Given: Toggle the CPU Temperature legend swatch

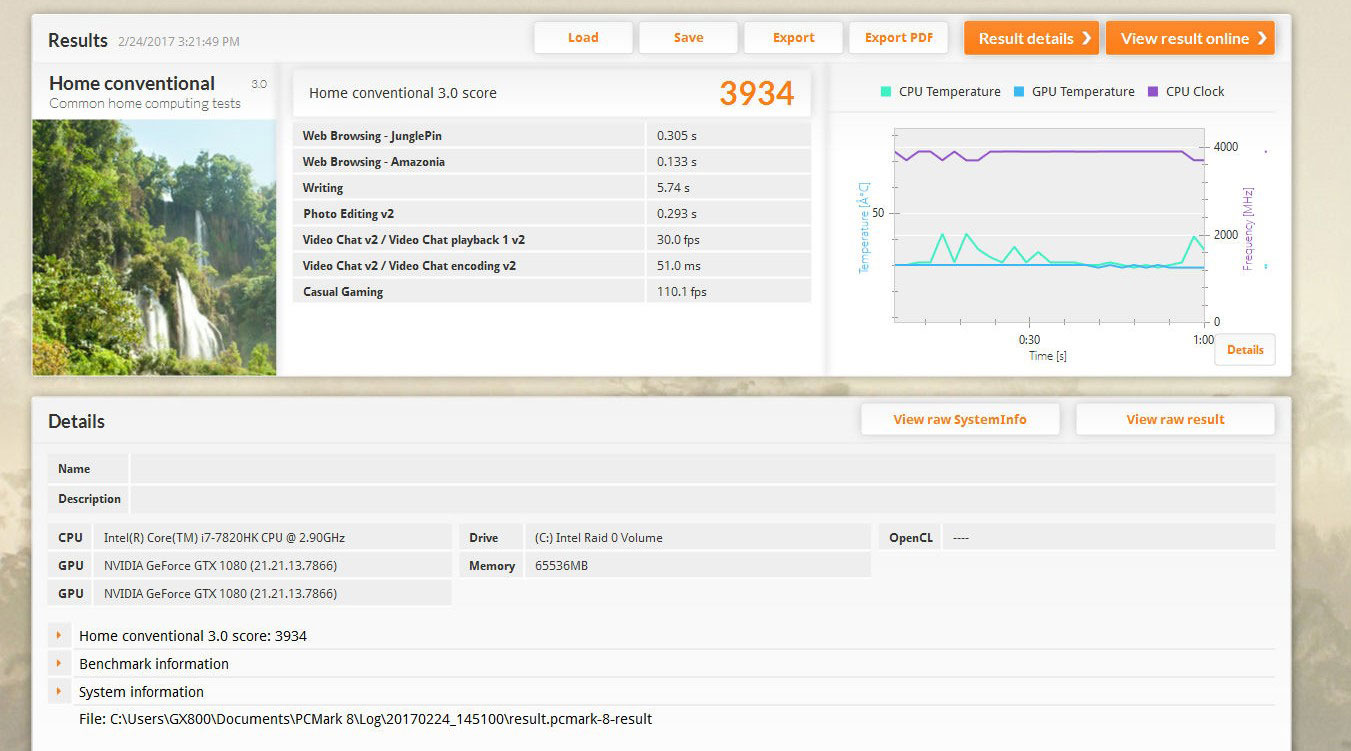Looking at the screenshot, I should (886, 92).
